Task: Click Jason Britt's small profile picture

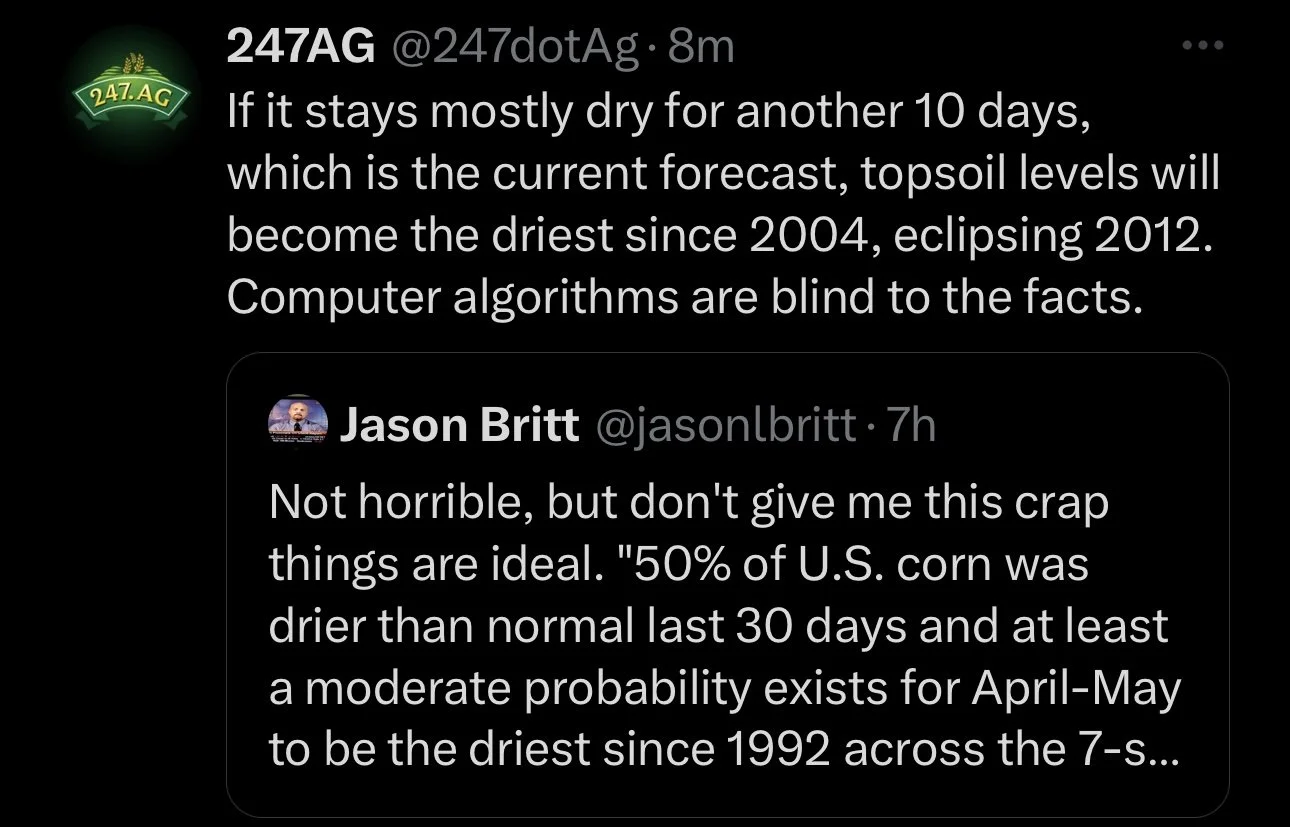Action: pos(299,424)
